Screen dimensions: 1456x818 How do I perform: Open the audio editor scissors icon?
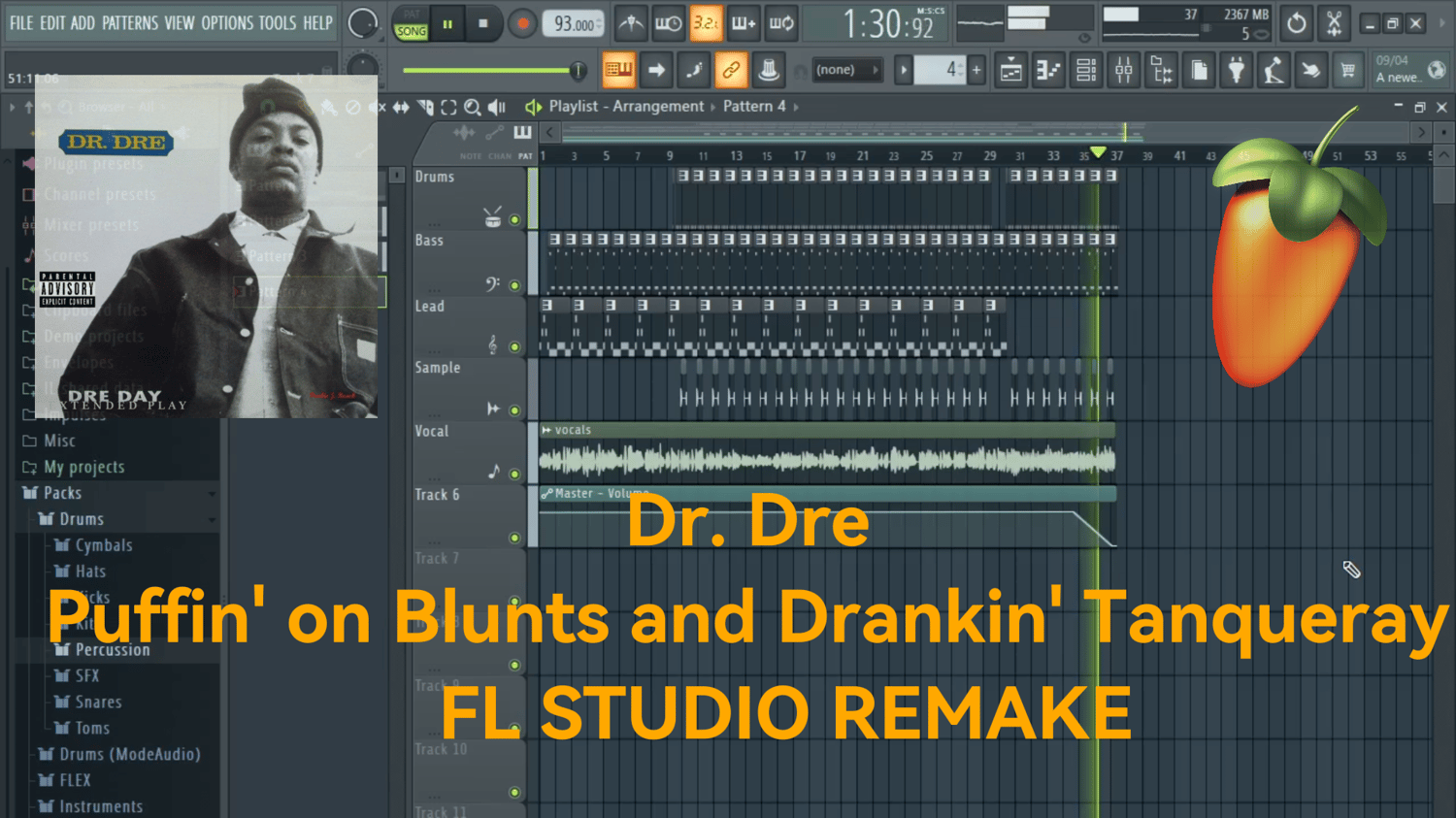pos(1335,23)
